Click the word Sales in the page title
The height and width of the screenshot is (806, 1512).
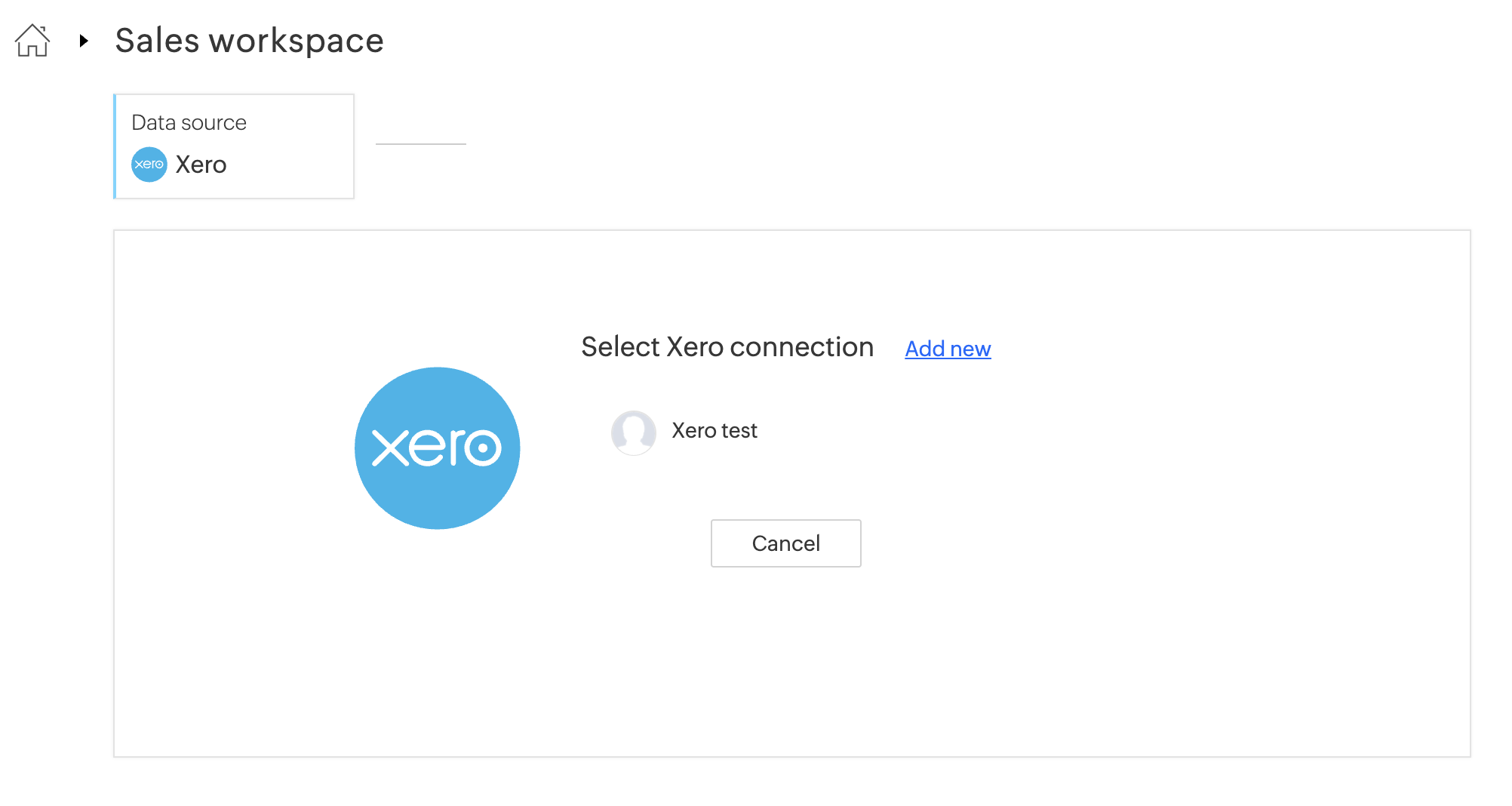[x=157, y=41]
